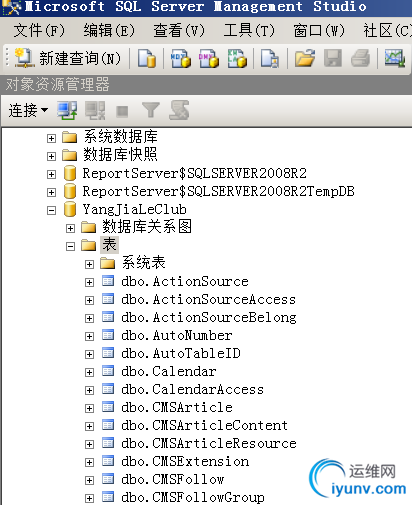Expand the dbo.CMSArticle table node
The image size is (412, 505).
pyautogui.click(x=89, y=408)
